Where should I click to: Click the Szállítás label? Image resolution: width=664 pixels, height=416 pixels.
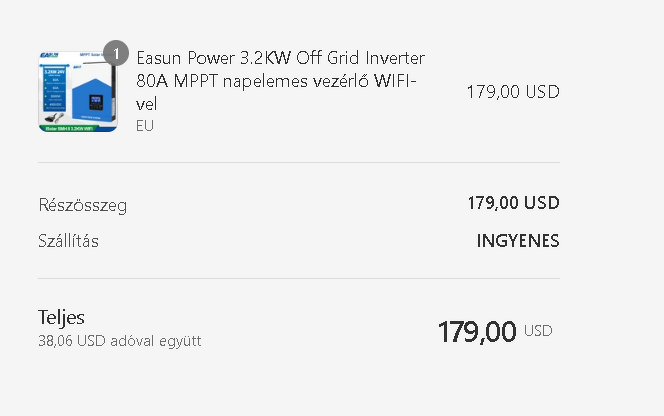68,241
